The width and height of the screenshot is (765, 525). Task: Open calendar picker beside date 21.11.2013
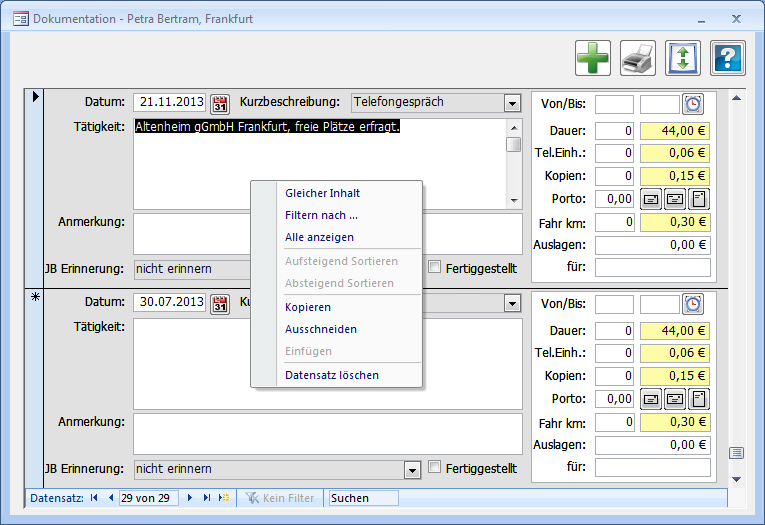tap(220, 103)
